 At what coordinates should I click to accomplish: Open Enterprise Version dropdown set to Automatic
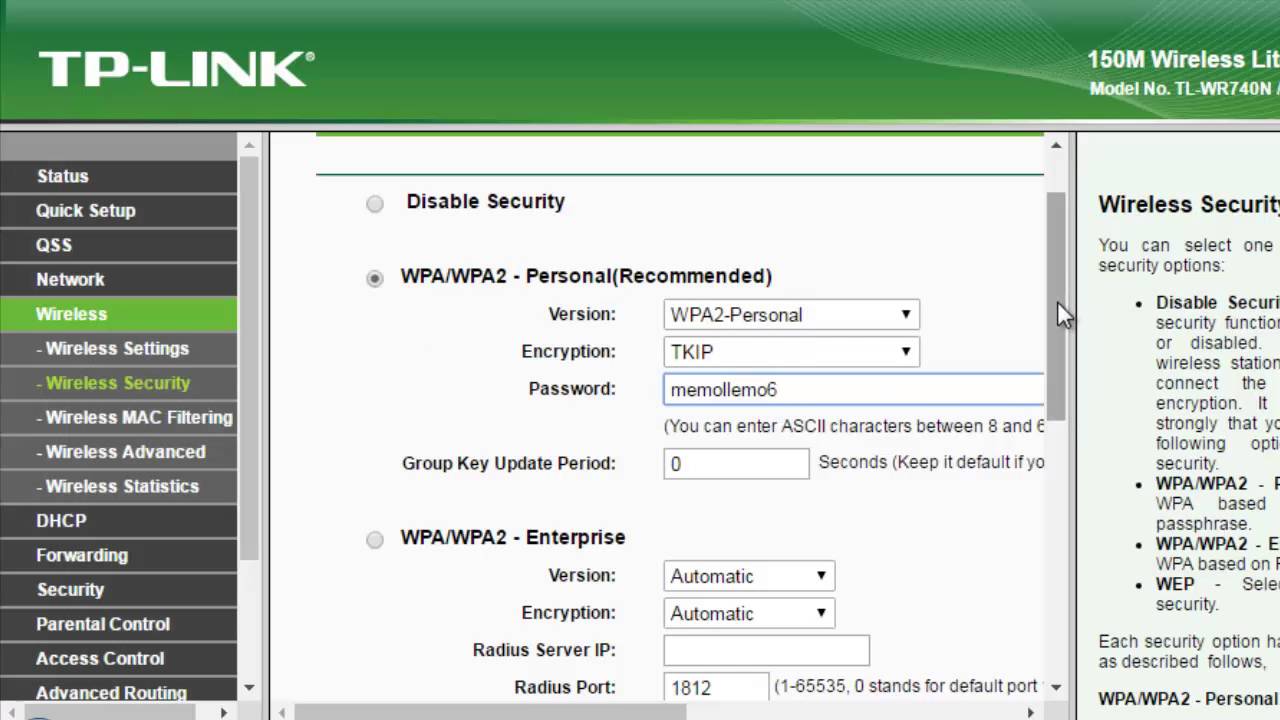tap(749, 576)
